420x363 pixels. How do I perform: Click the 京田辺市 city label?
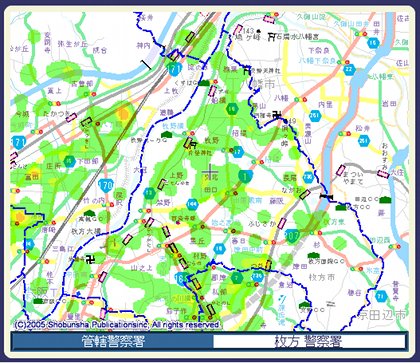pyautogui.click(x=382, y=314)
